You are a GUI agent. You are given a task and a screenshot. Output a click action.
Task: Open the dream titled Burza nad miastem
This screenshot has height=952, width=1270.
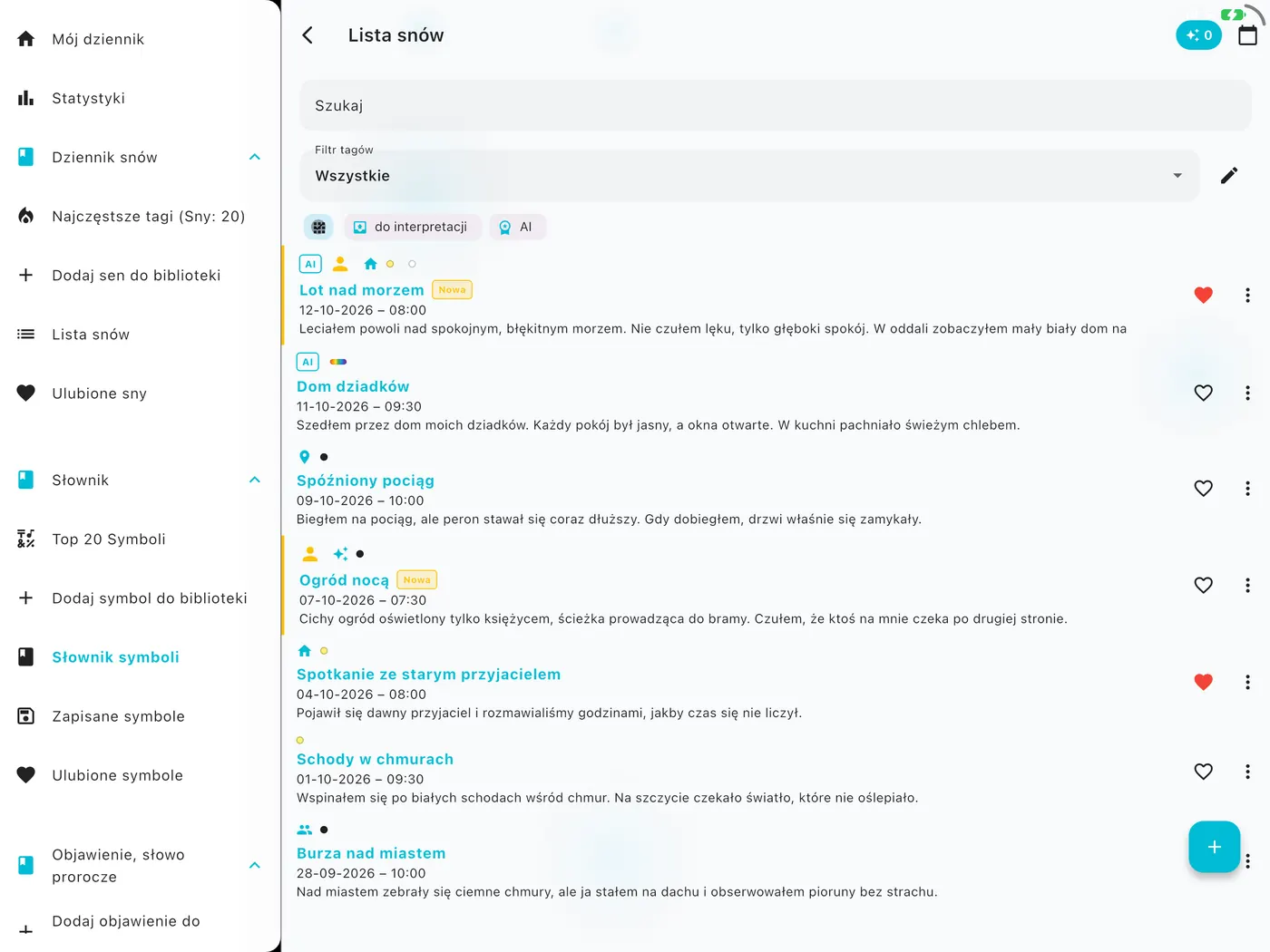pos(371,853)
